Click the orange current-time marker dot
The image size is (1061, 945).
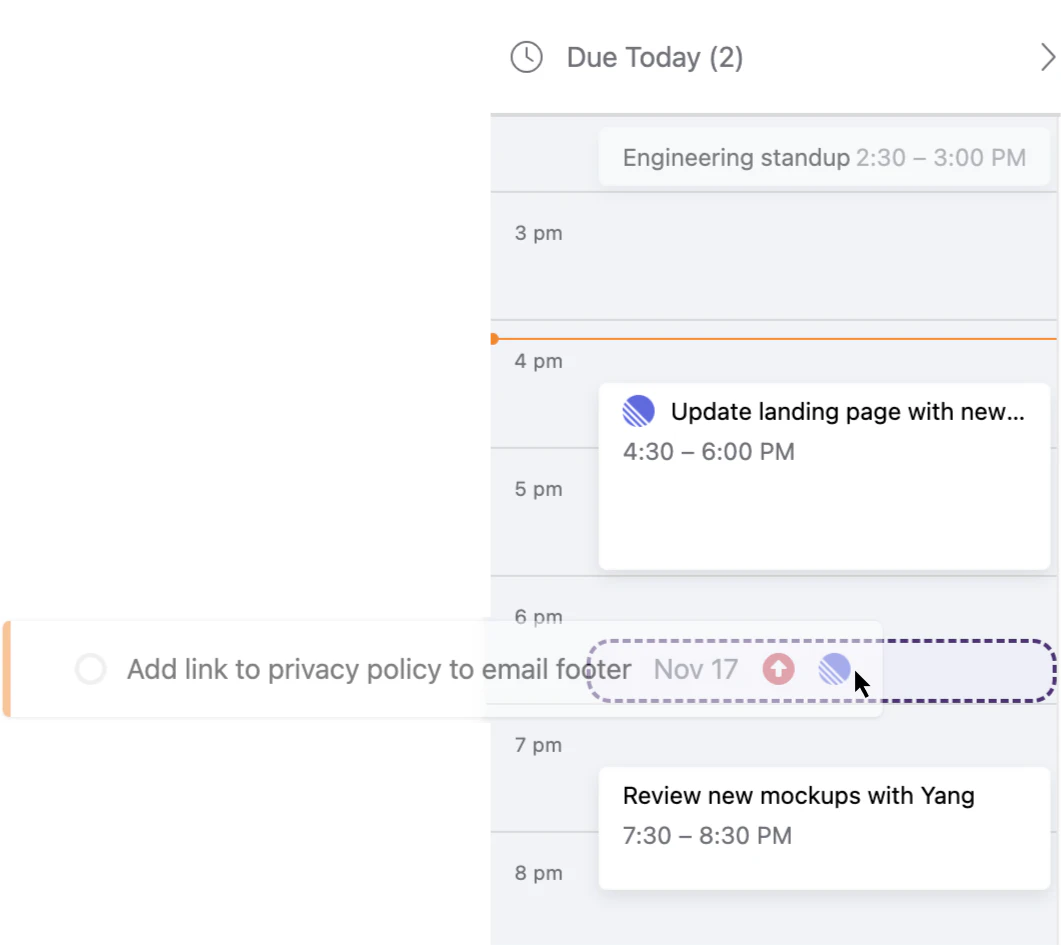pos(493,339)
